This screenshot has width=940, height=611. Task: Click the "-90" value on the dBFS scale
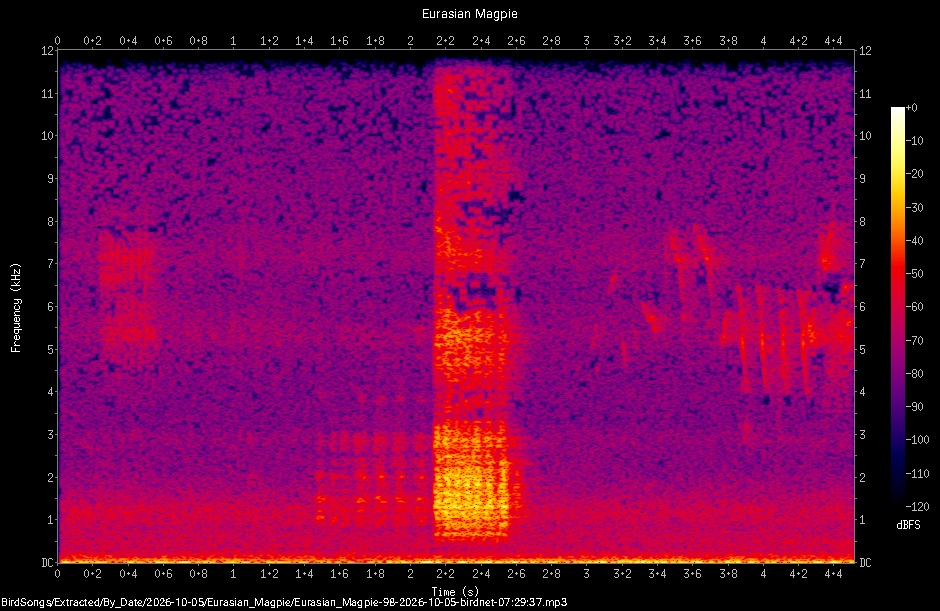[914, 407]
